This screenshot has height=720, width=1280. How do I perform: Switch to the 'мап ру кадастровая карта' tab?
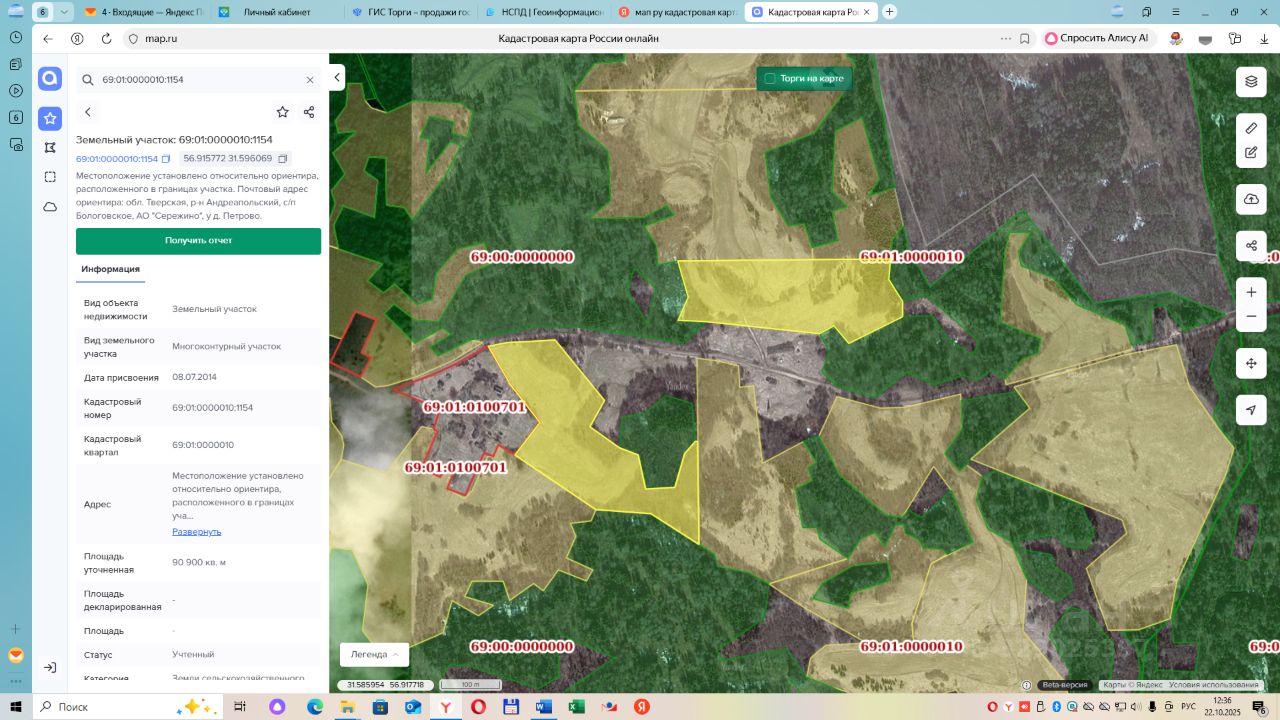tap(679, 12)
